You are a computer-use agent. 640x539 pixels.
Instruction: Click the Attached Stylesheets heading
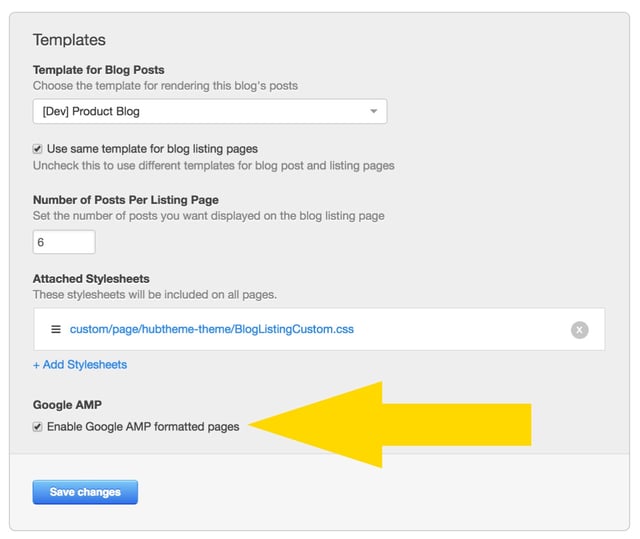tap(91, 279)
